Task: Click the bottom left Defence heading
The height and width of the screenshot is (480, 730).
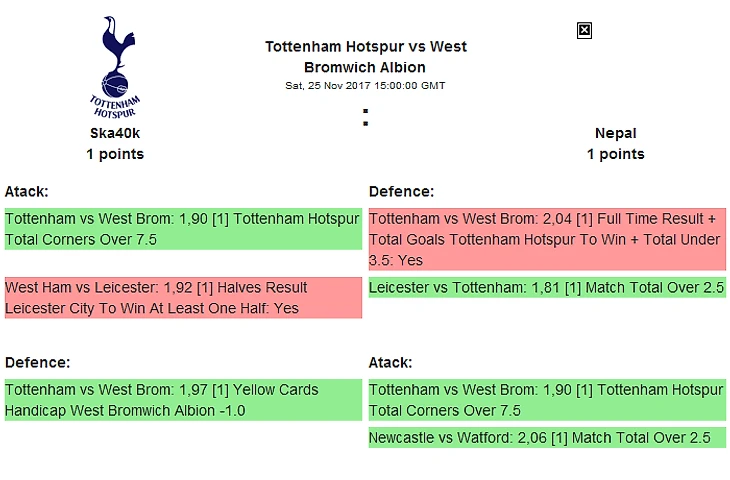Action: (x=35, y=362)
